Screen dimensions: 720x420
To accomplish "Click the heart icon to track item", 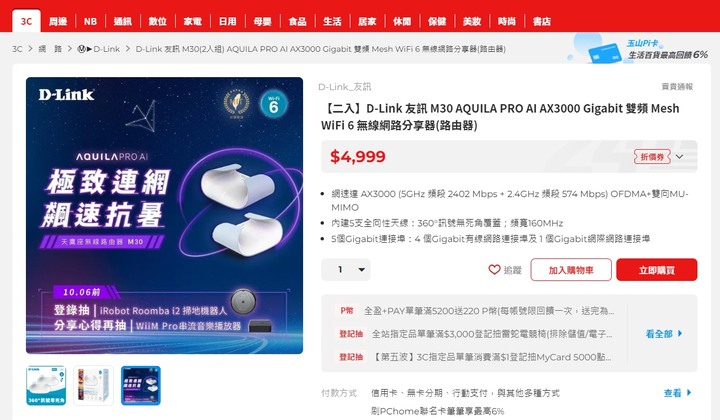I will click(x=494, y=269).
